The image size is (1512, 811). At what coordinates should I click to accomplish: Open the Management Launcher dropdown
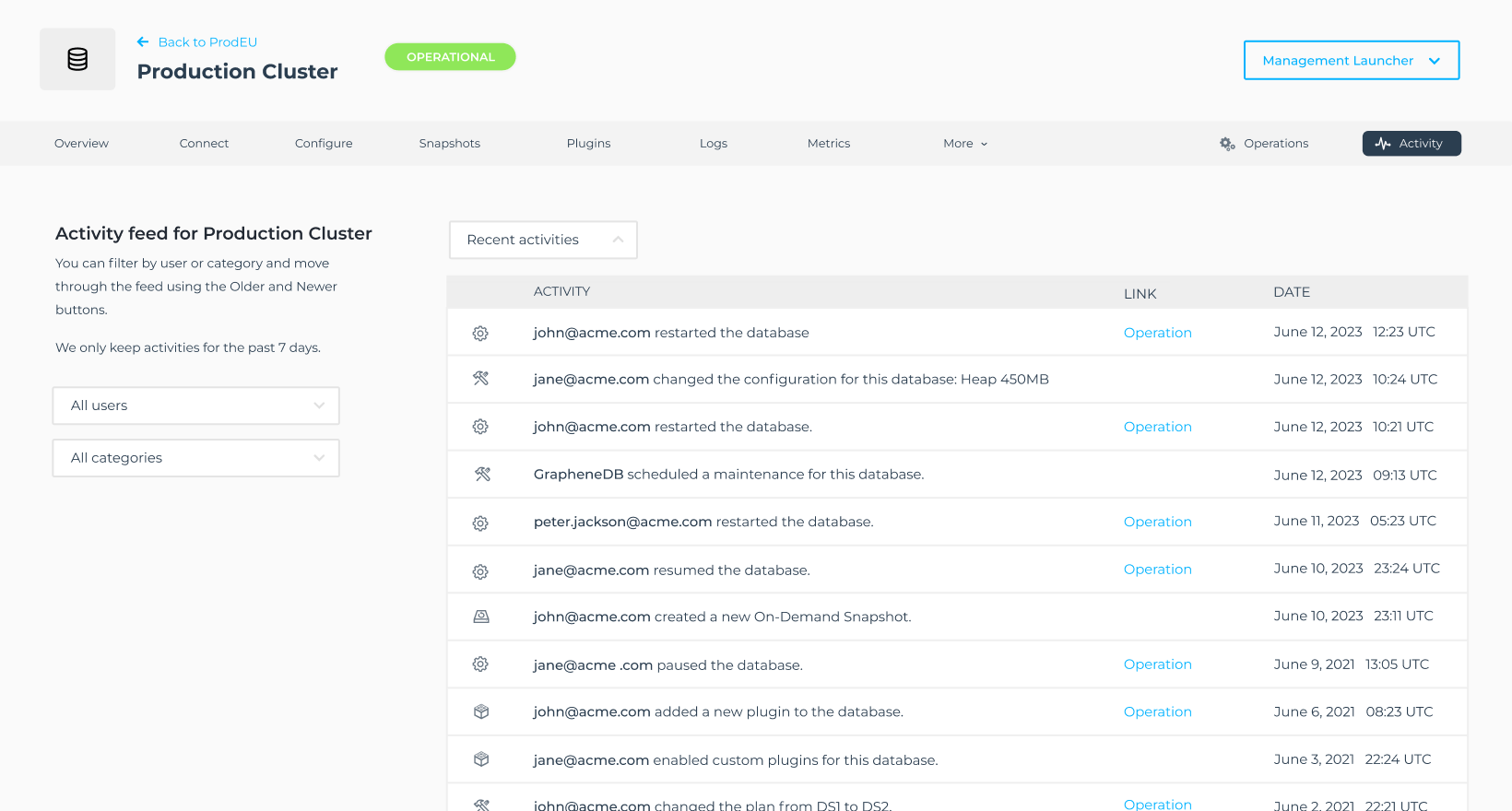point(1351,61)
